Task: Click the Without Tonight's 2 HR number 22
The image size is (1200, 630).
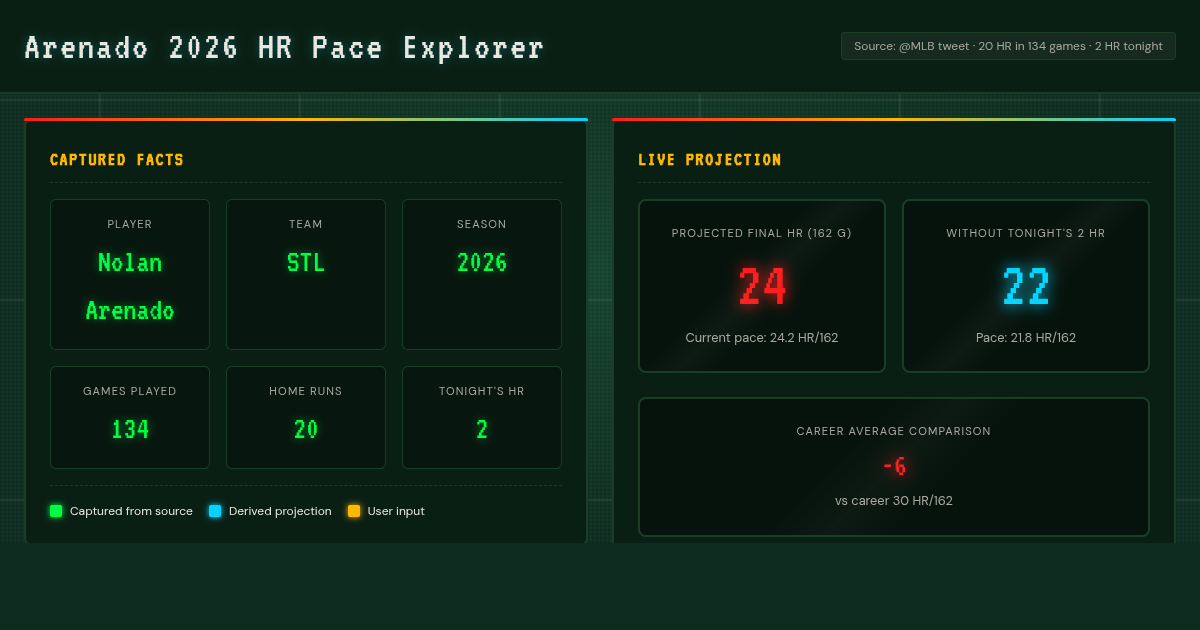Action: [1026, 286]
